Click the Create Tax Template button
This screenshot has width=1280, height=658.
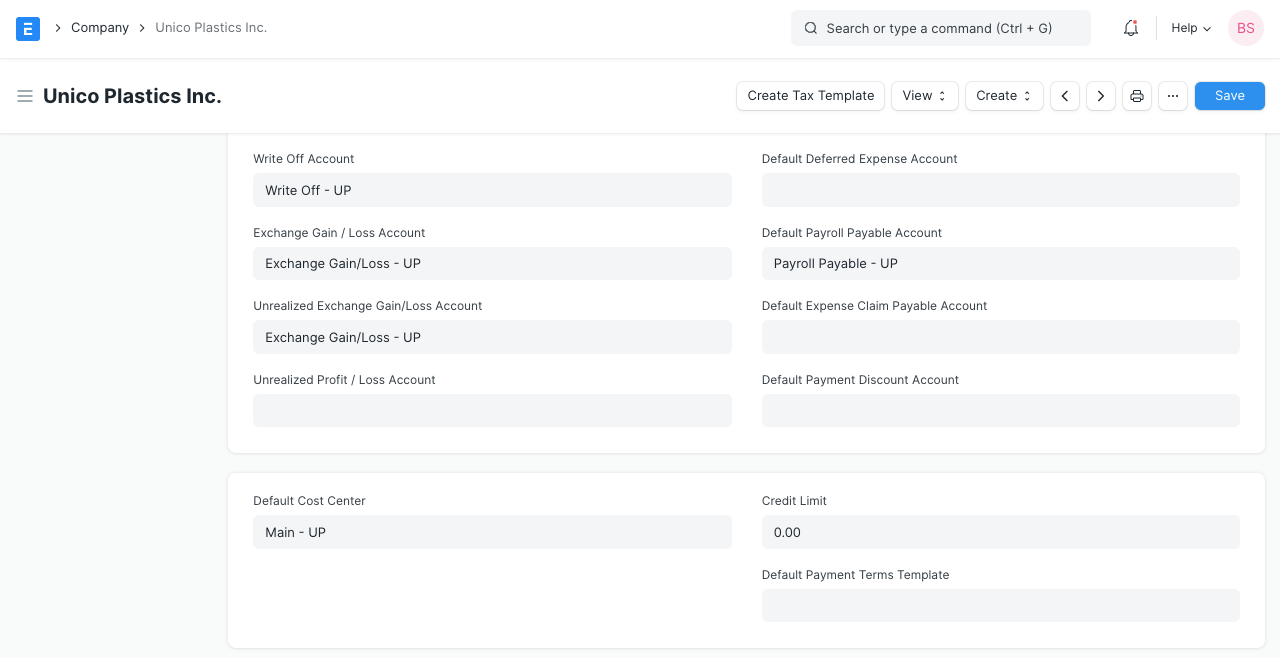point(811,96)
